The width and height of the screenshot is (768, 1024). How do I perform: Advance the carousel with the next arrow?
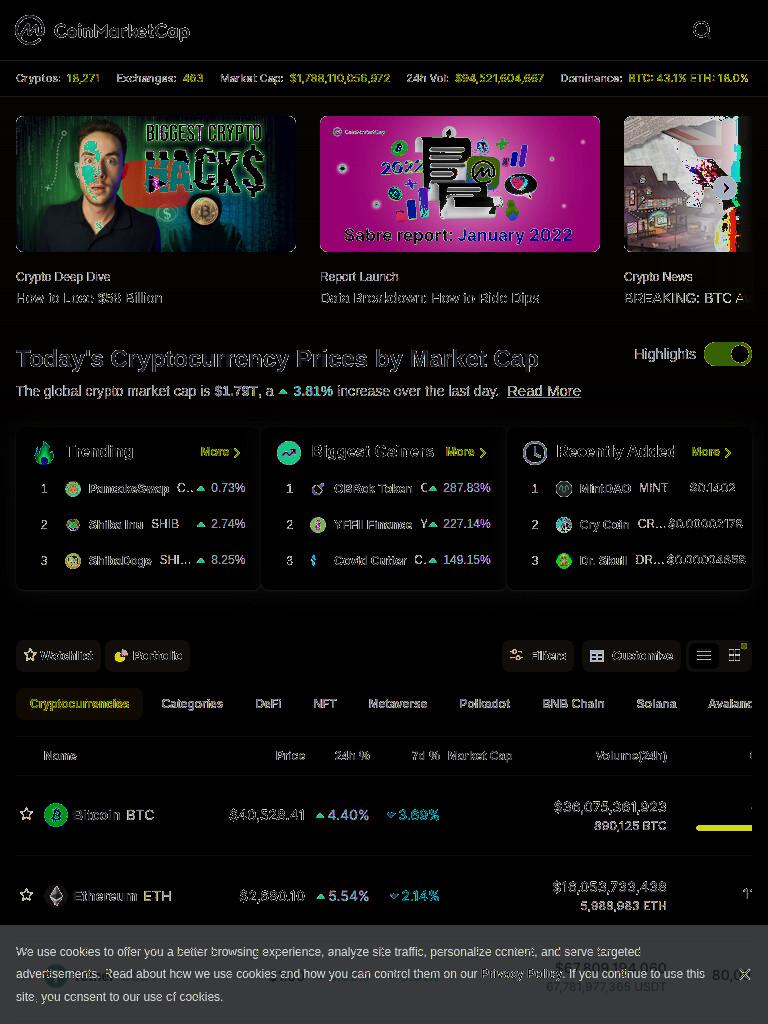point(726,187)
